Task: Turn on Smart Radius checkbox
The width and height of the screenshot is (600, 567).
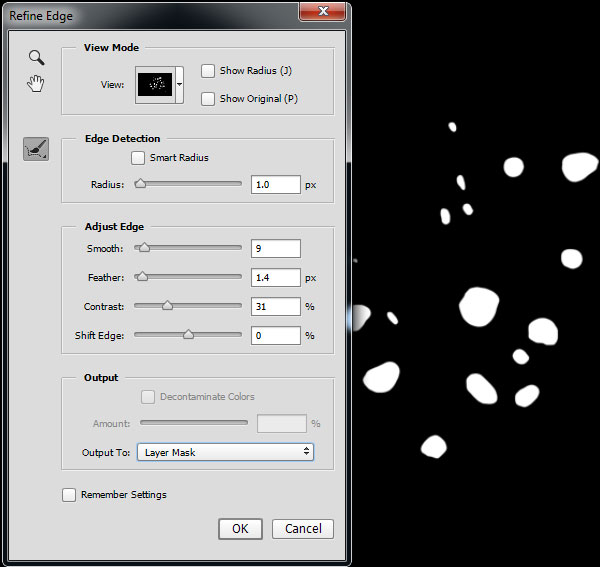Action: (x=138, y=158)
